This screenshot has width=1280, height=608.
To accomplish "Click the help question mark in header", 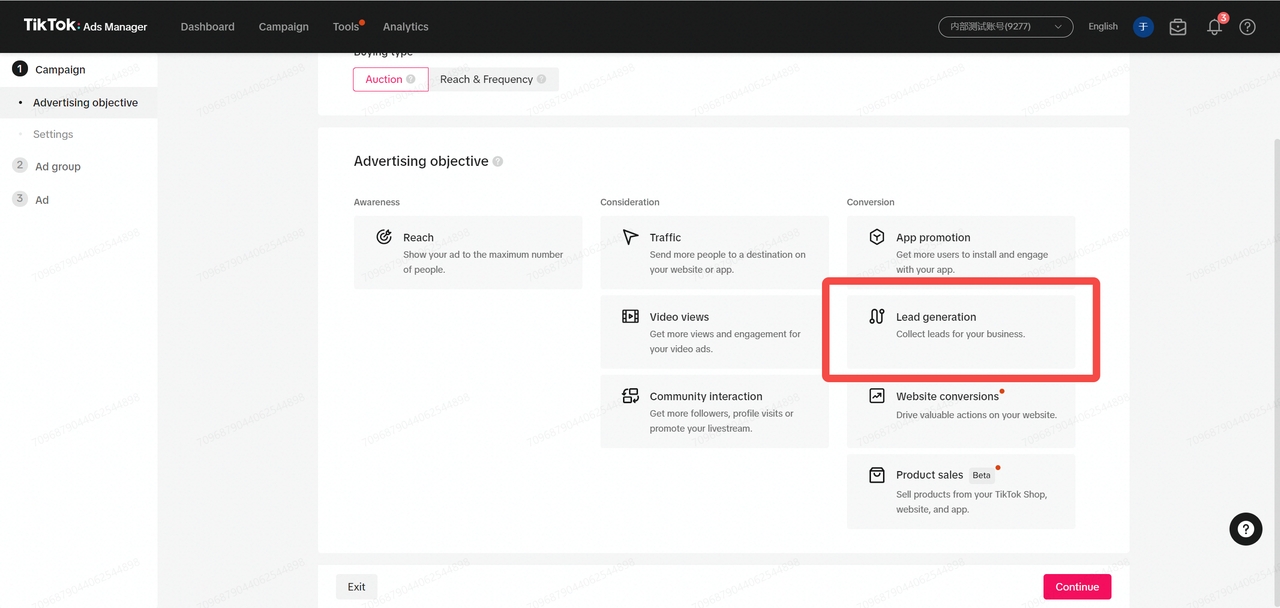I will 1247,27.
